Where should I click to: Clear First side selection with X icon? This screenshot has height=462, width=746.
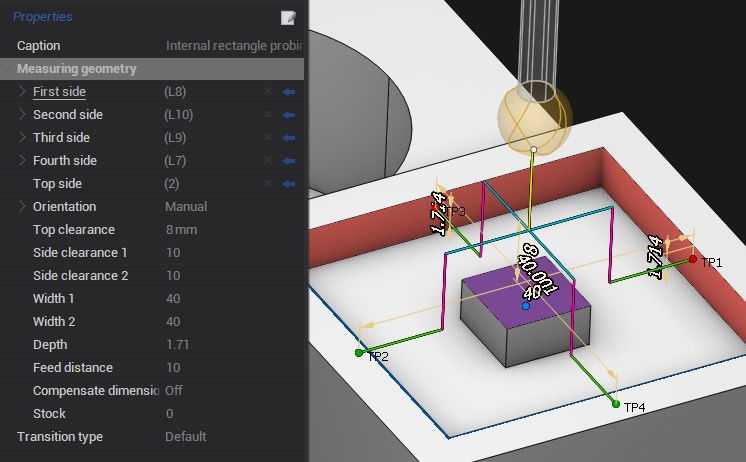(x=267, y=92)
